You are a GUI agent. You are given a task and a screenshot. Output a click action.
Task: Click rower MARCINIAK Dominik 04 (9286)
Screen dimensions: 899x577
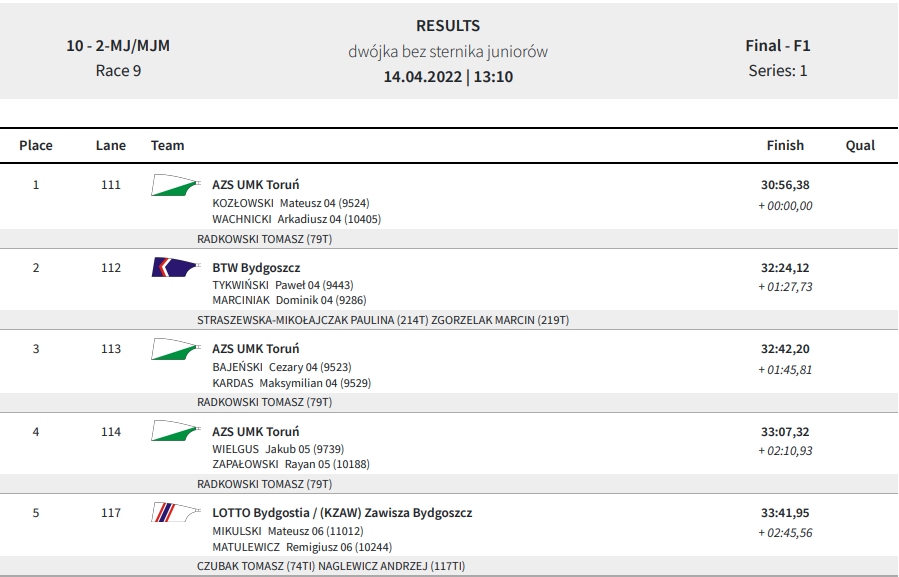289,300
